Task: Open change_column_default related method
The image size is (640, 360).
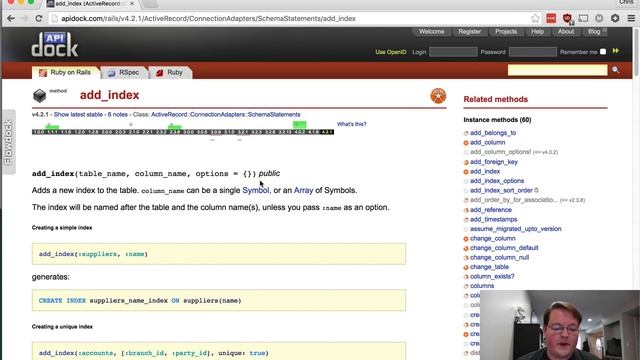Action: (x=504, y=248)
